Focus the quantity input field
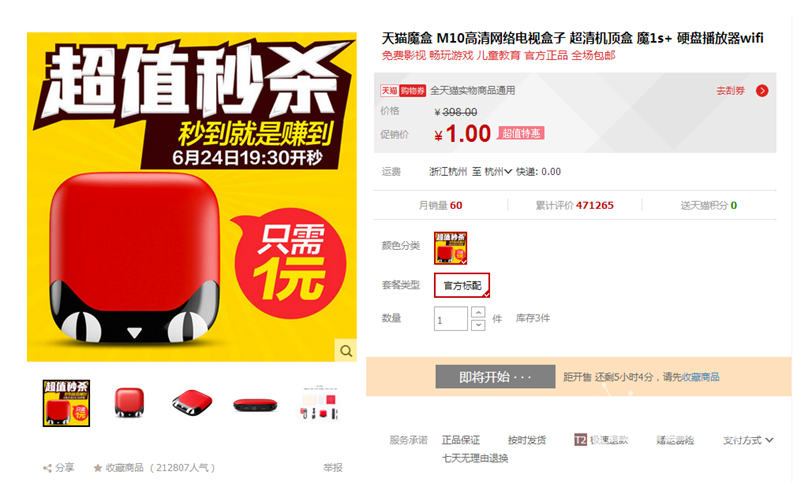 click(451, 319)
